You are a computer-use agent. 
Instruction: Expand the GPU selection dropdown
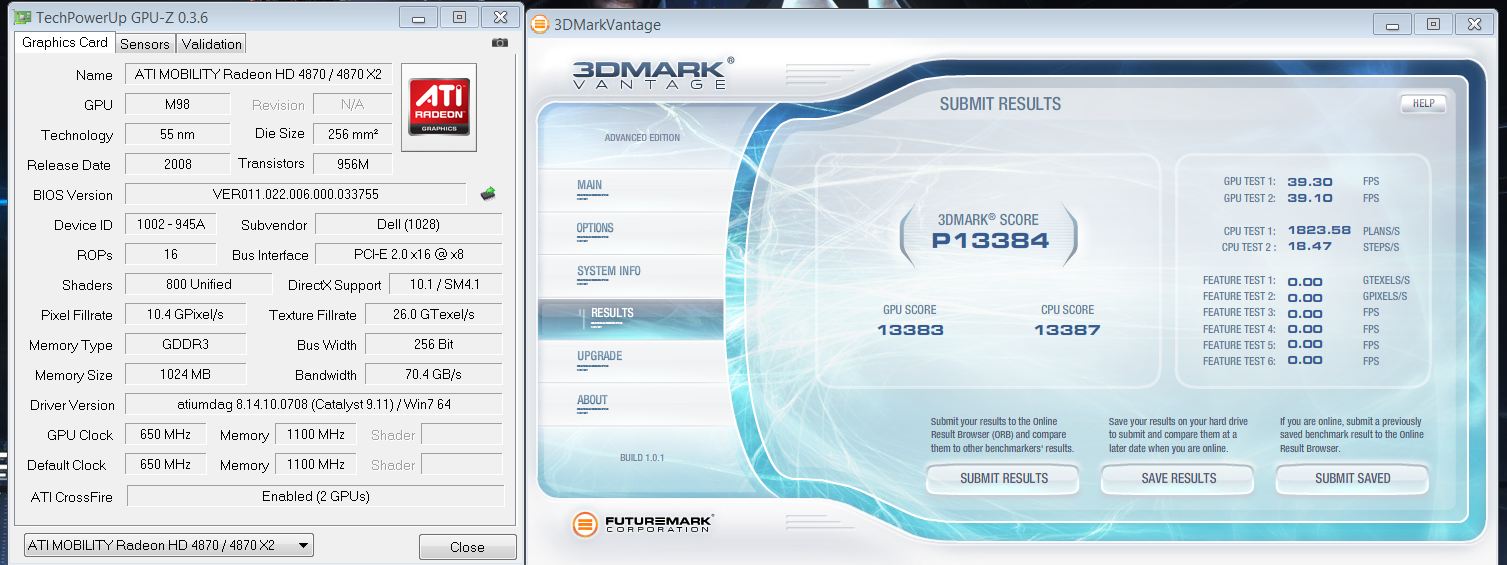[168, 545]
